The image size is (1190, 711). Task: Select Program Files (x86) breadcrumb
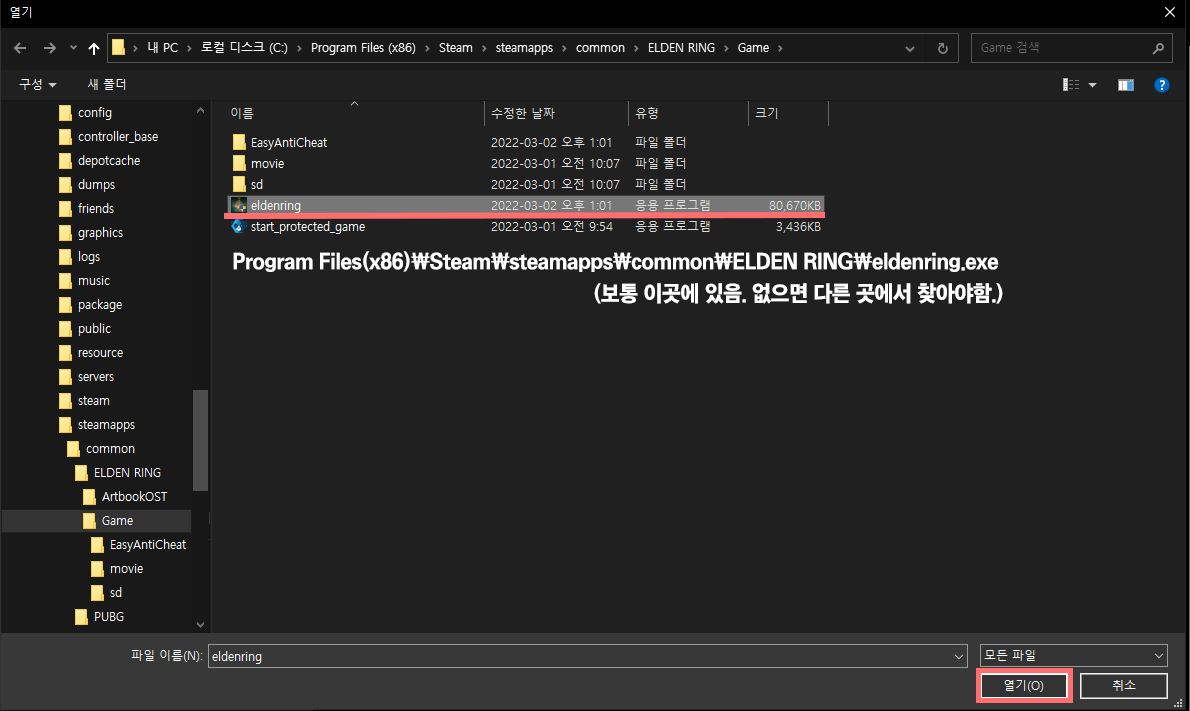pos(363,48)
